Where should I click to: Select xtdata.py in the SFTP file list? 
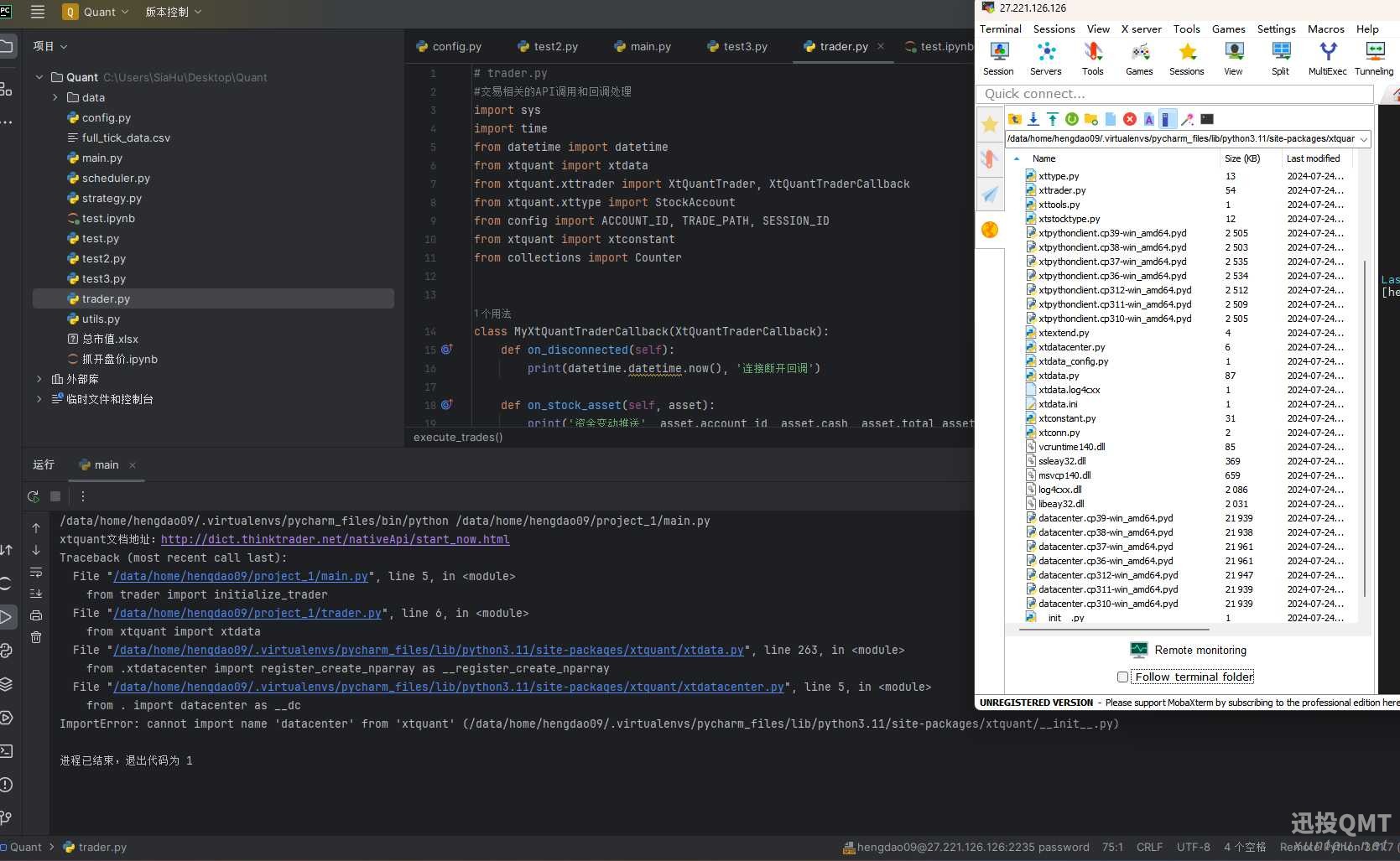pyautogui.click(x=1059, y=376)
